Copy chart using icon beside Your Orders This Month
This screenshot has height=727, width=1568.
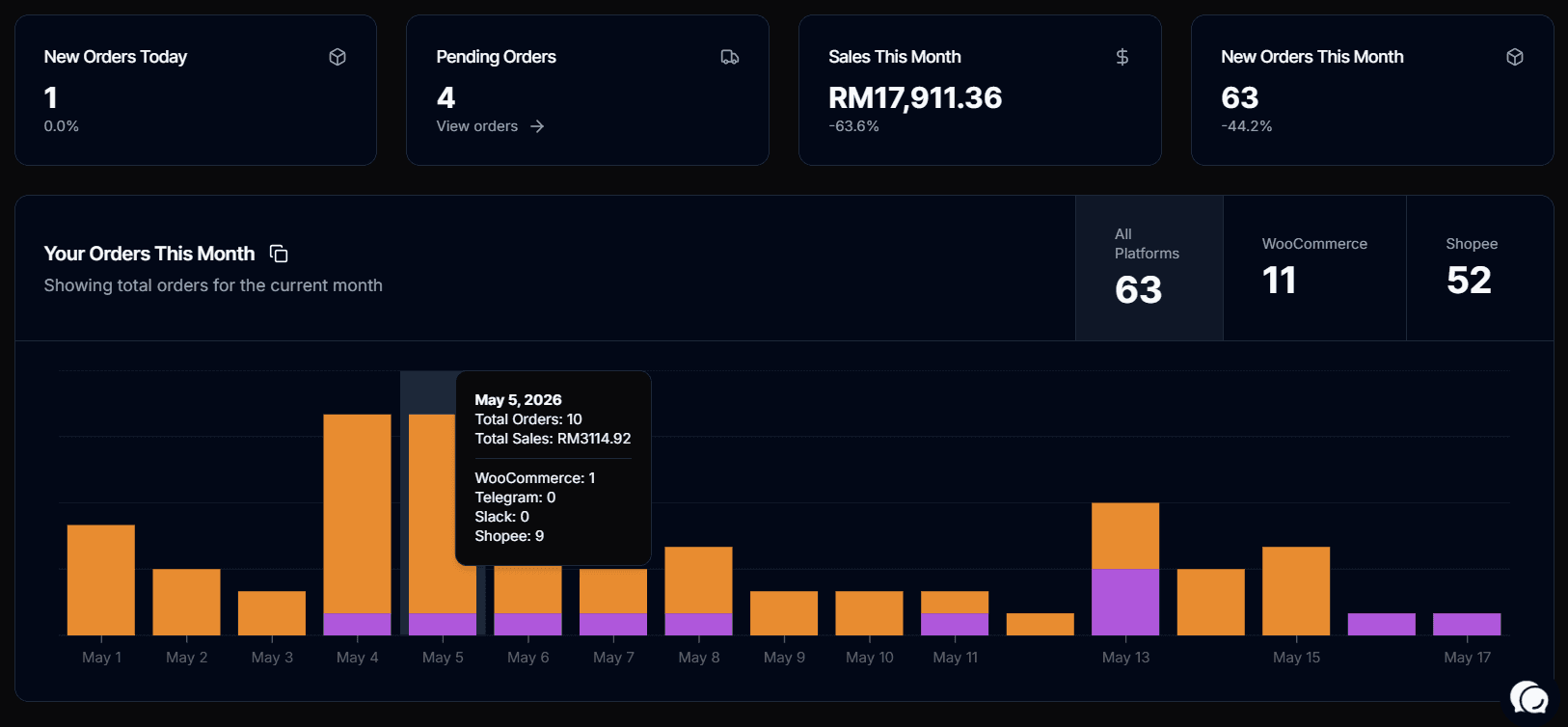point(279,254)
